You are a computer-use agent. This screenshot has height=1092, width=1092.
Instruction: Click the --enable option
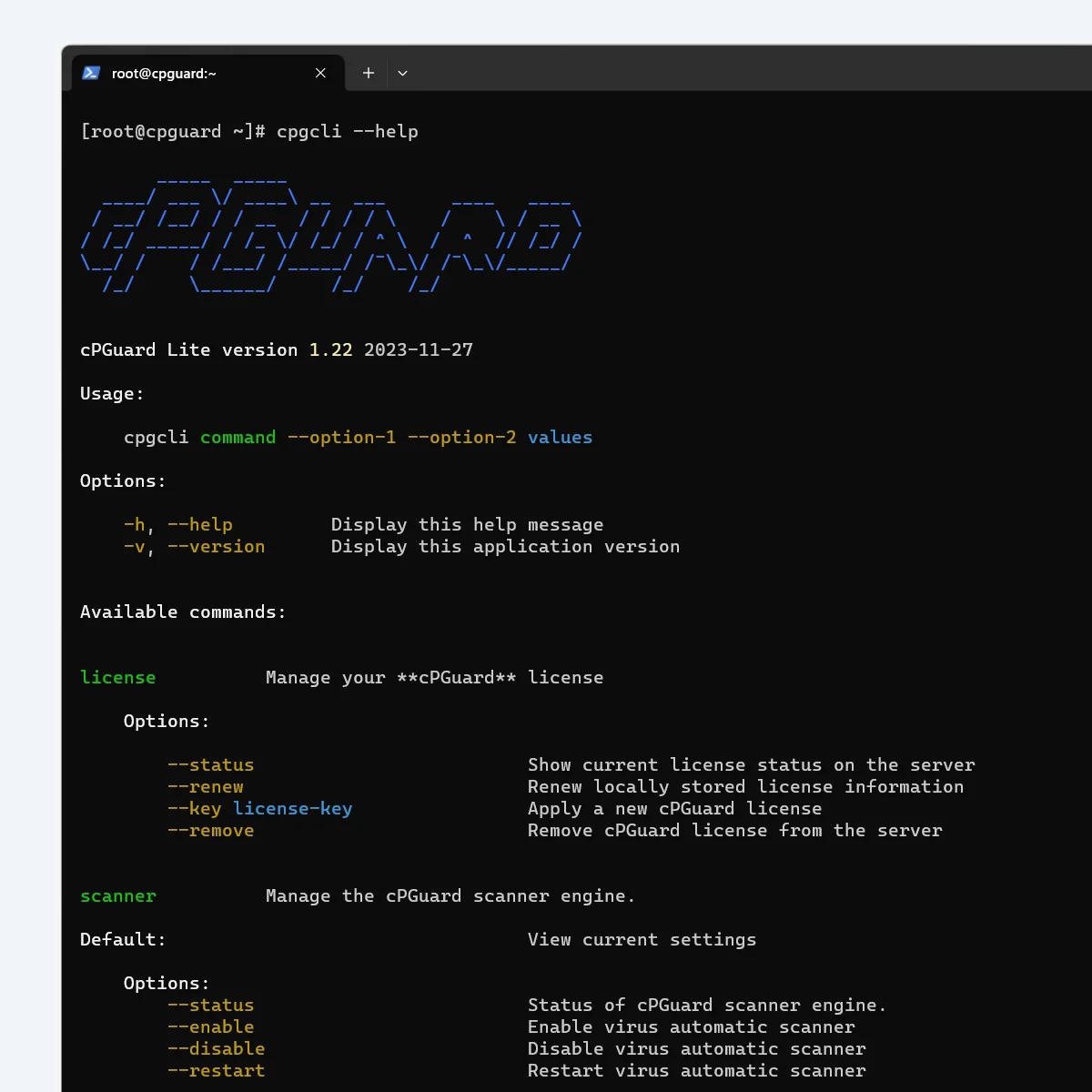click(210, 1026)
